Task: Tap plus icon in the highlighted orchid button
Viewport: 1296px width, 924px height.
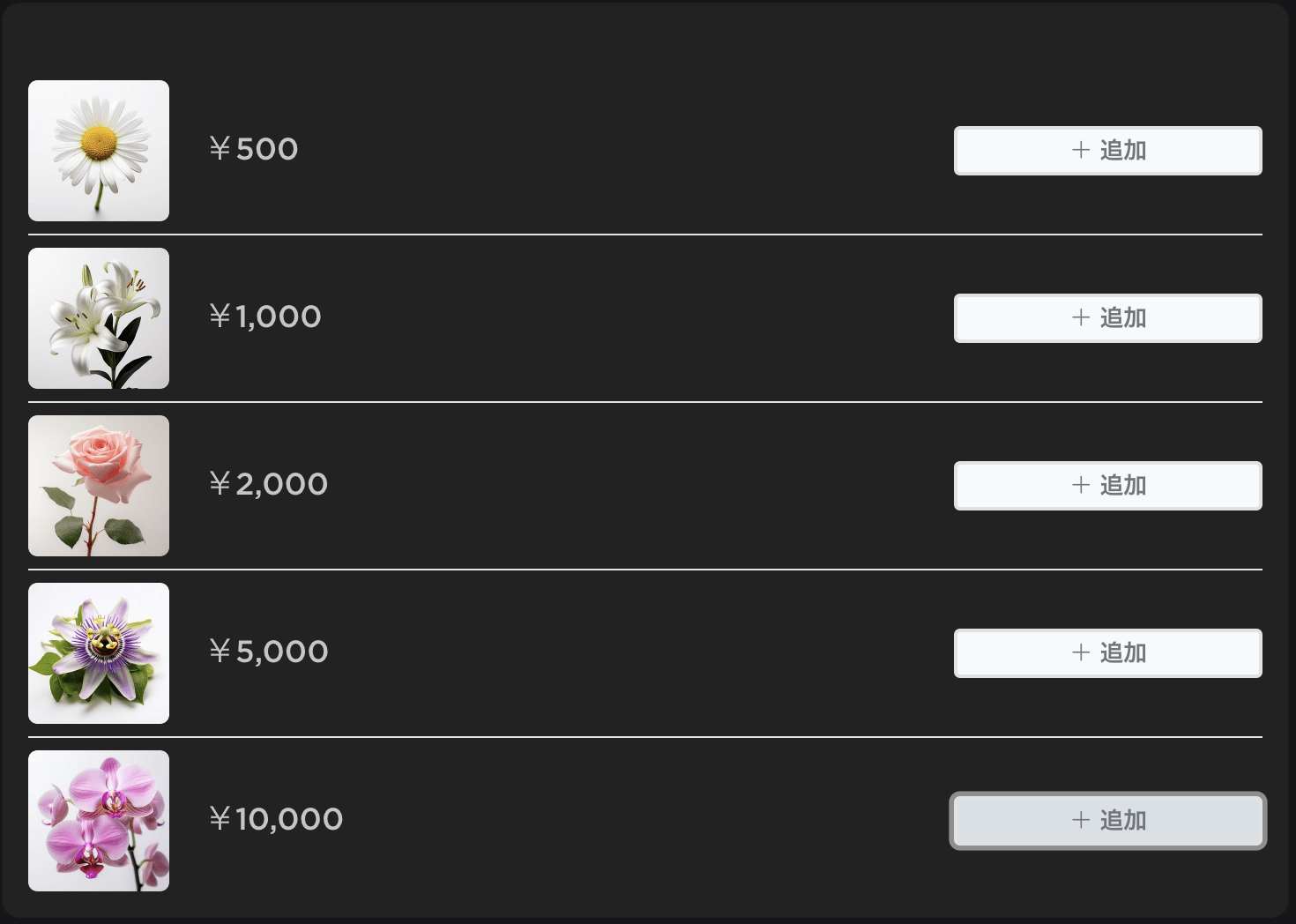Action: (1081, 820)
